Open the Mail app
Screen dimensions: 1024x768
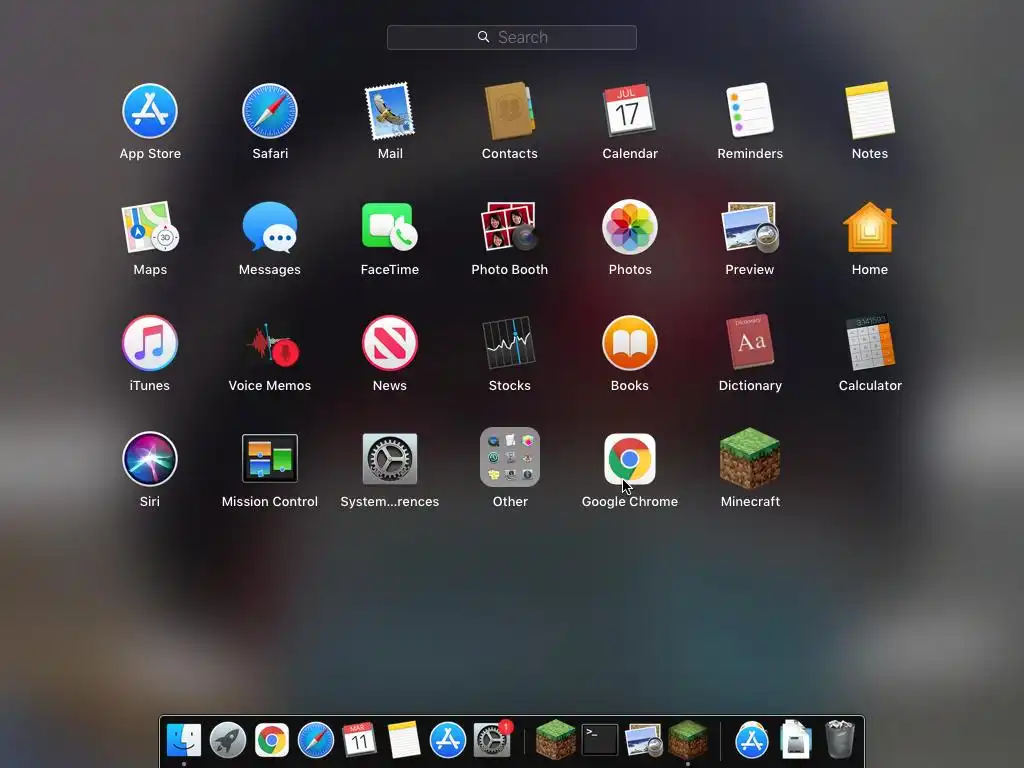[x=390, y=111]
